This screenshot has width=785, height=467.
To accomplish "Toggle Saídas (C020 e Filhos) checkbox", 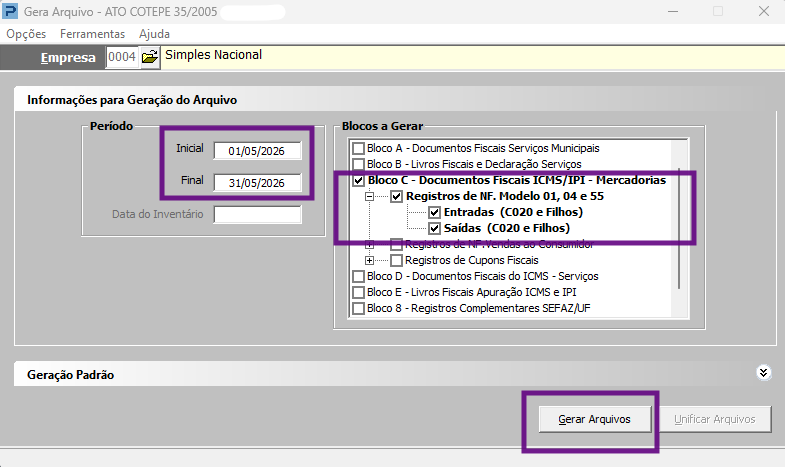I will pos(435,229).
